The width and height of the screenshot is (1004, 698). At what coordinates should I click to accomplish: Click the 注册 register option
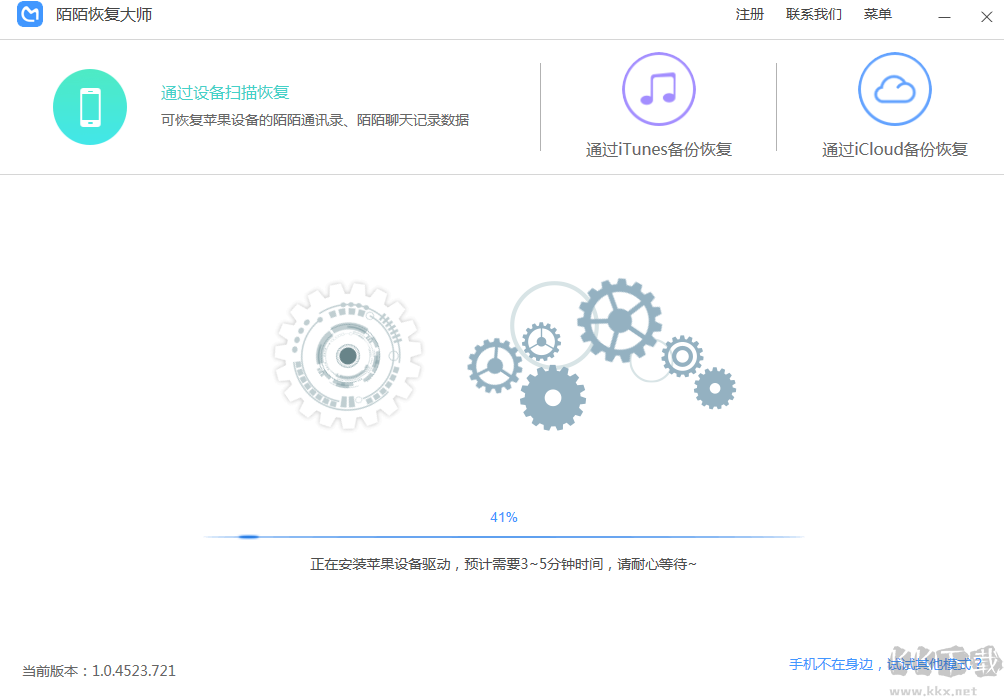point(749,14)
